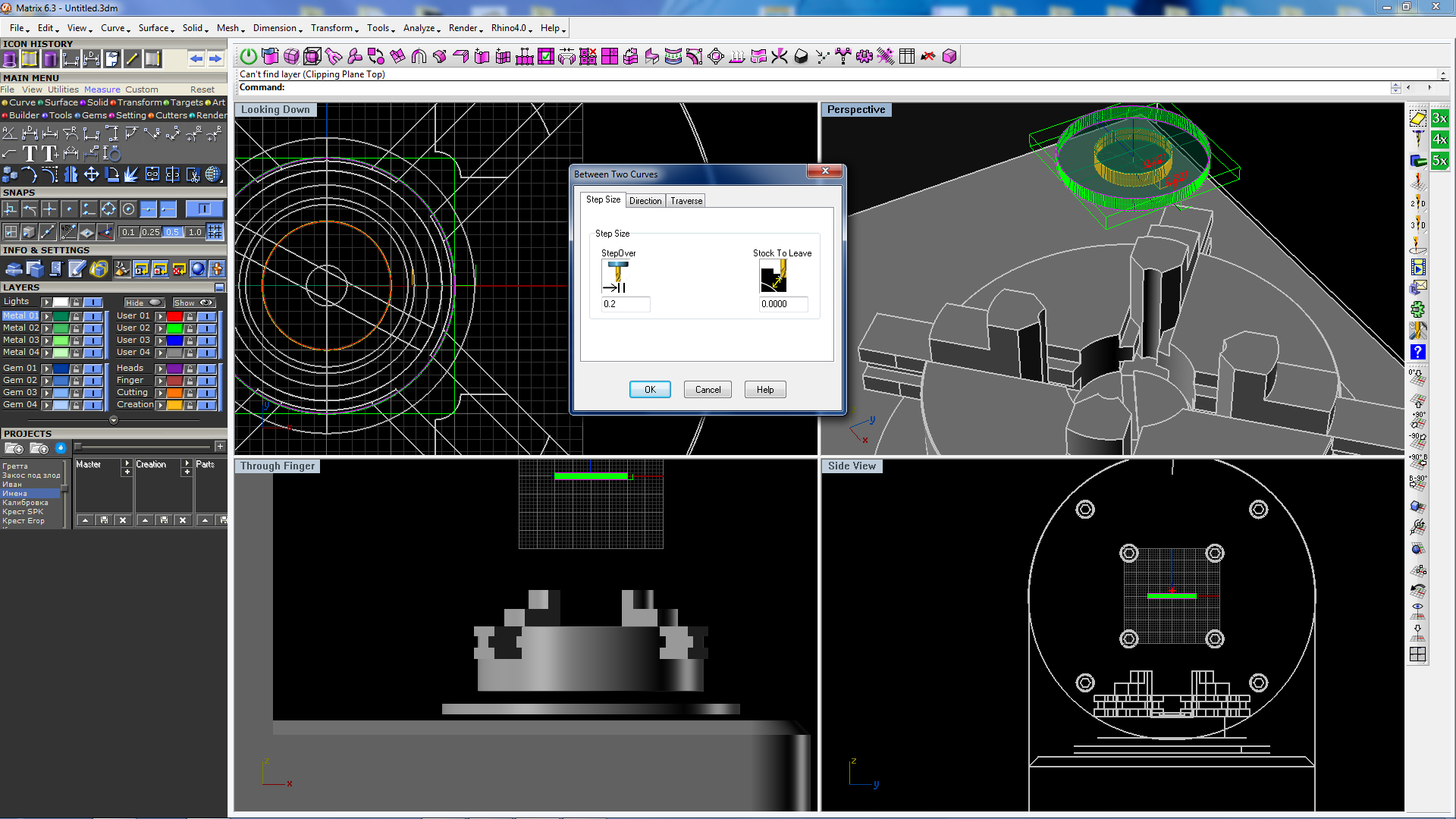Screen dimensions: 1456x819
Task: Expand the layers panel down arrow
Action: click(114, 420)
